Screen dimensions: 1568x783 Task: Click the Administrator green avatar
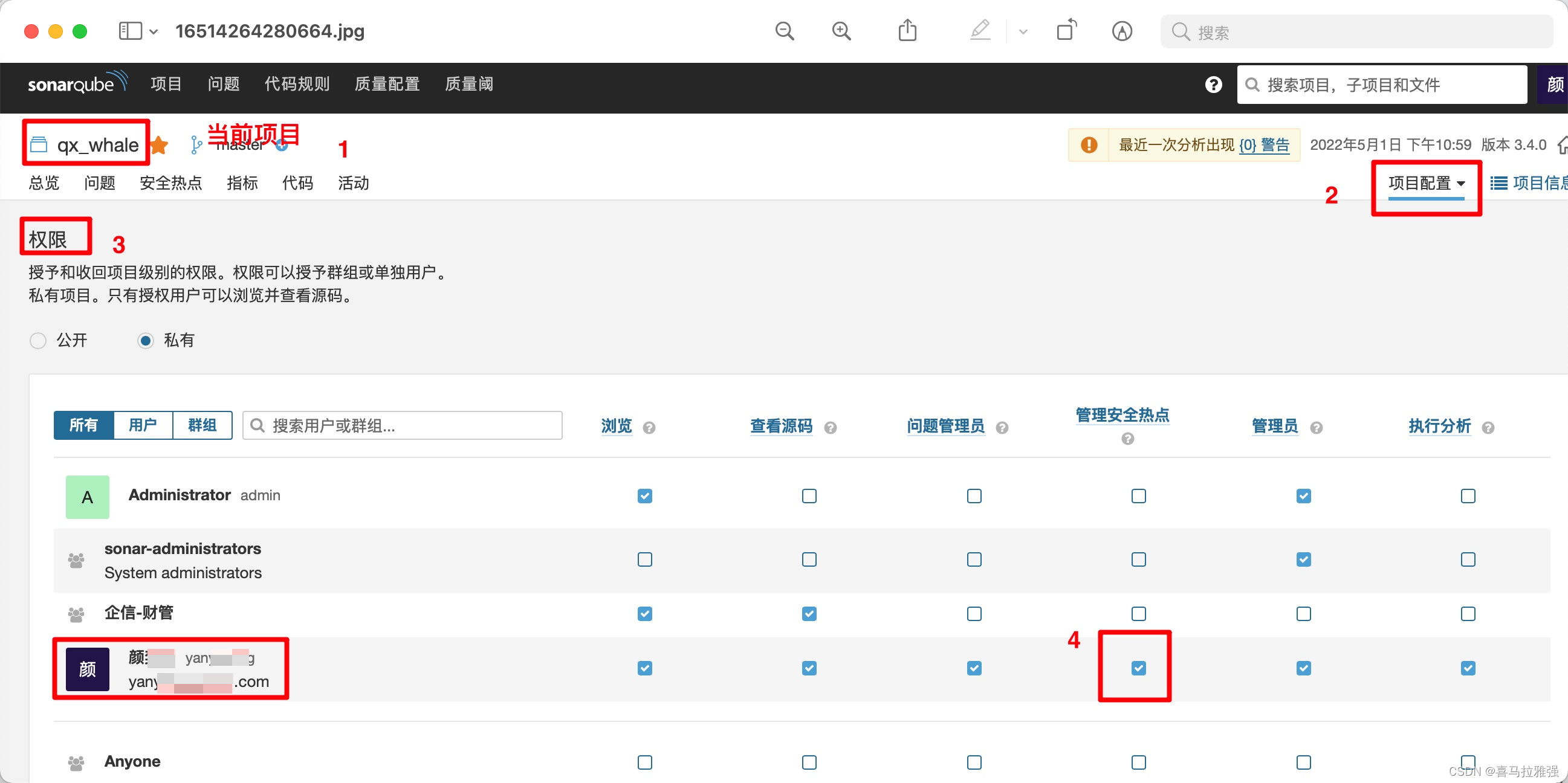point(87,497)
